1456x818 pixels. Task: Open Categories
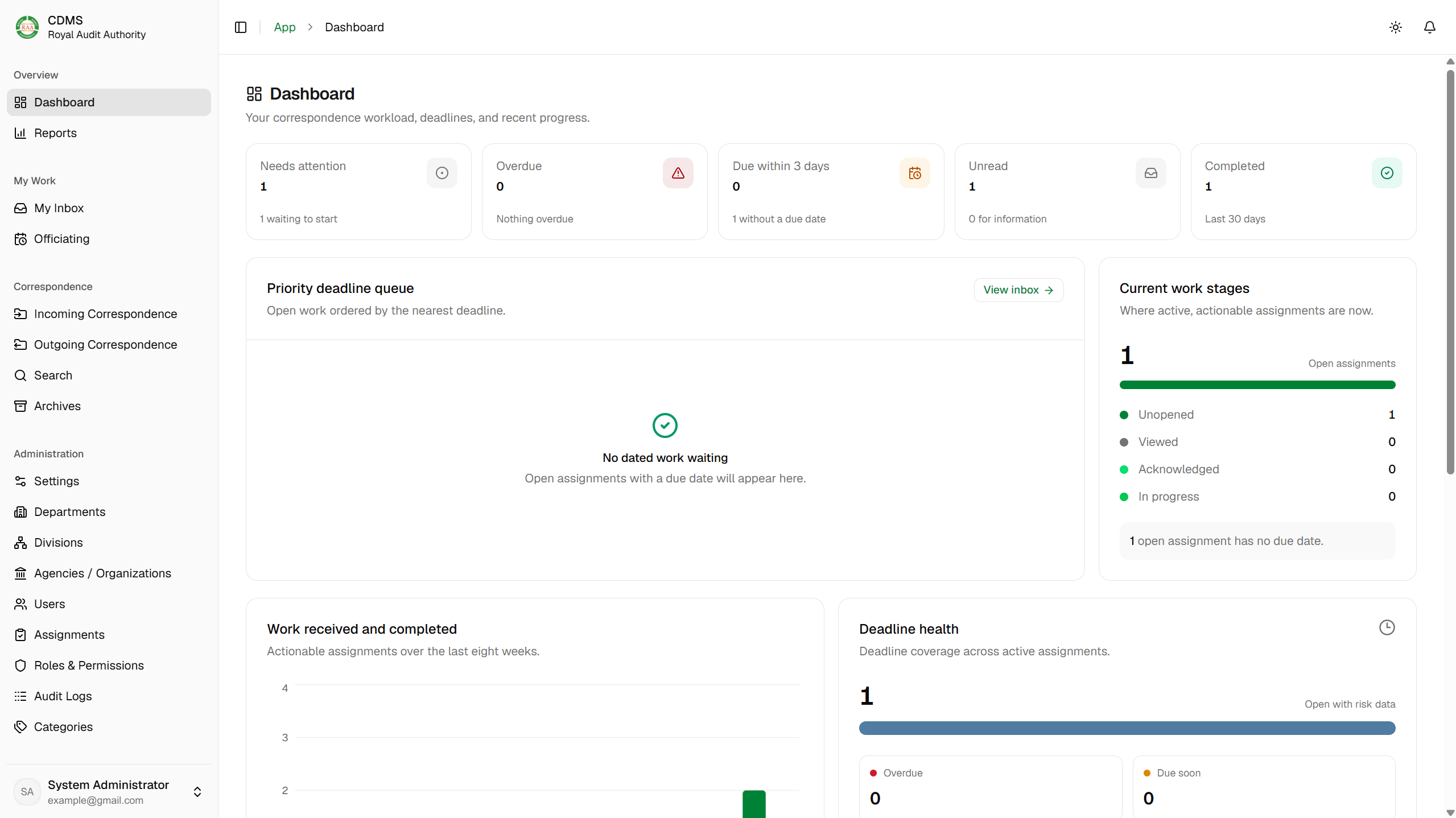click(109, 727)
